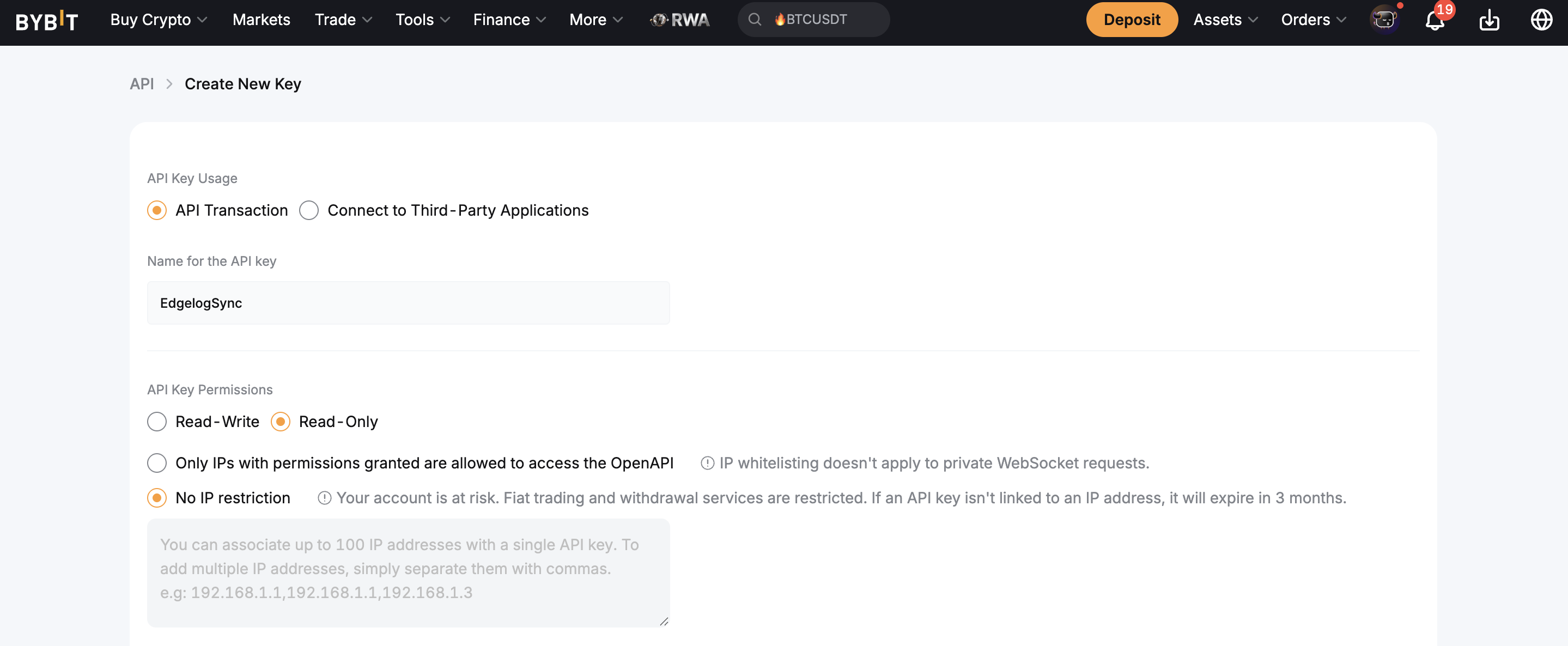Click the IP addresses text area

[409, 573]
